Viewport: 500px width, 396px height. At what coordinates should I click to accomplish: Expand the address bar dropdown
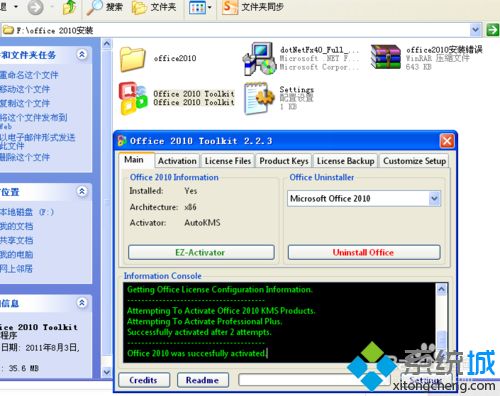(x=476, y=30)
